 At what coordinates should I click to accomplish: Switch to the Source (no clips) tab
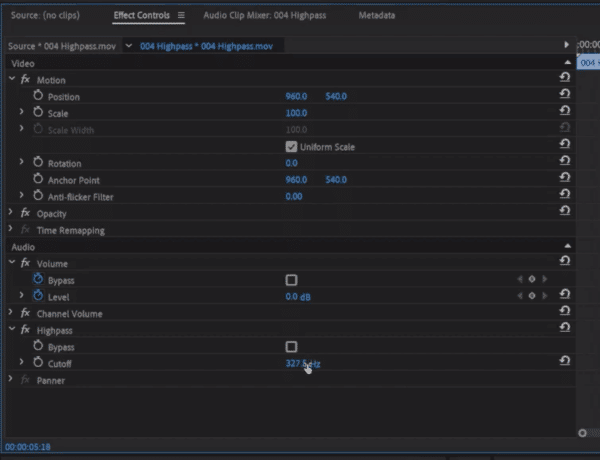(45, 15)
